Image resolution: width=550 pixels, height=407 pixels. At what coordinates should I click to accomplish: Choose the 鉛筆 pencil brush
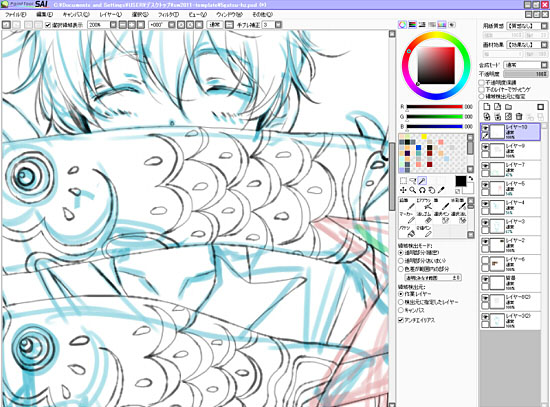coord(407,204)
